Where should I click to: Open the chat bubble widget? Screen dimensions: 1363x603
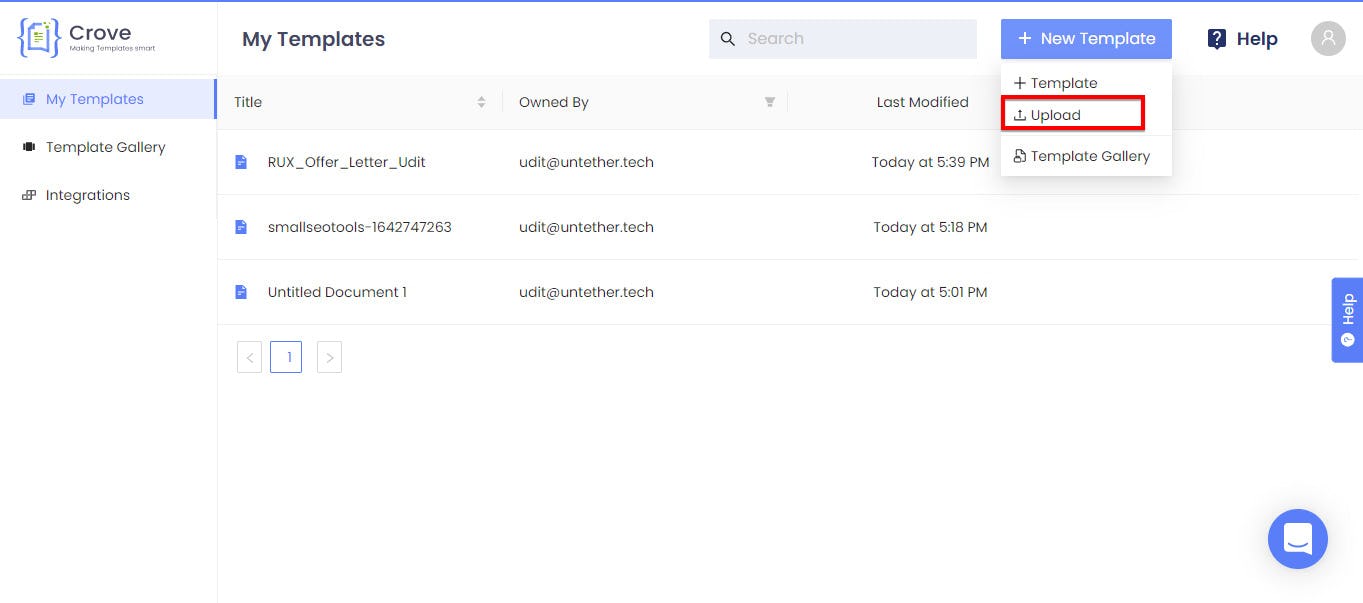coord(1297,539)
